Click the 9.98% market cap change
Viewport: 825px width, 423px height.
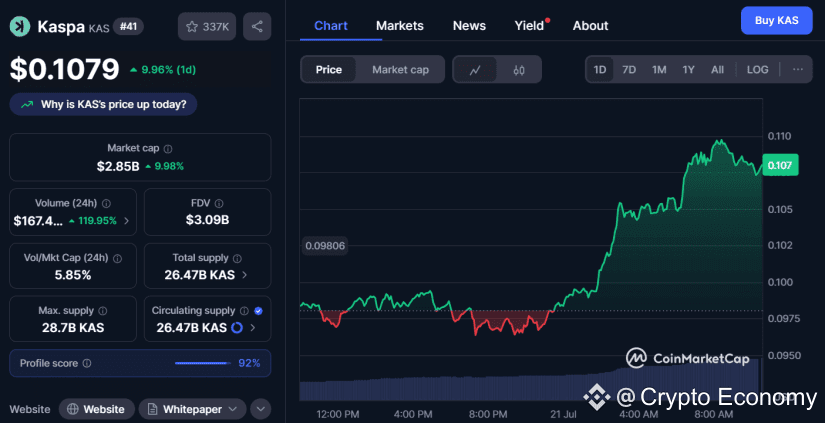(x=164, y=167)
